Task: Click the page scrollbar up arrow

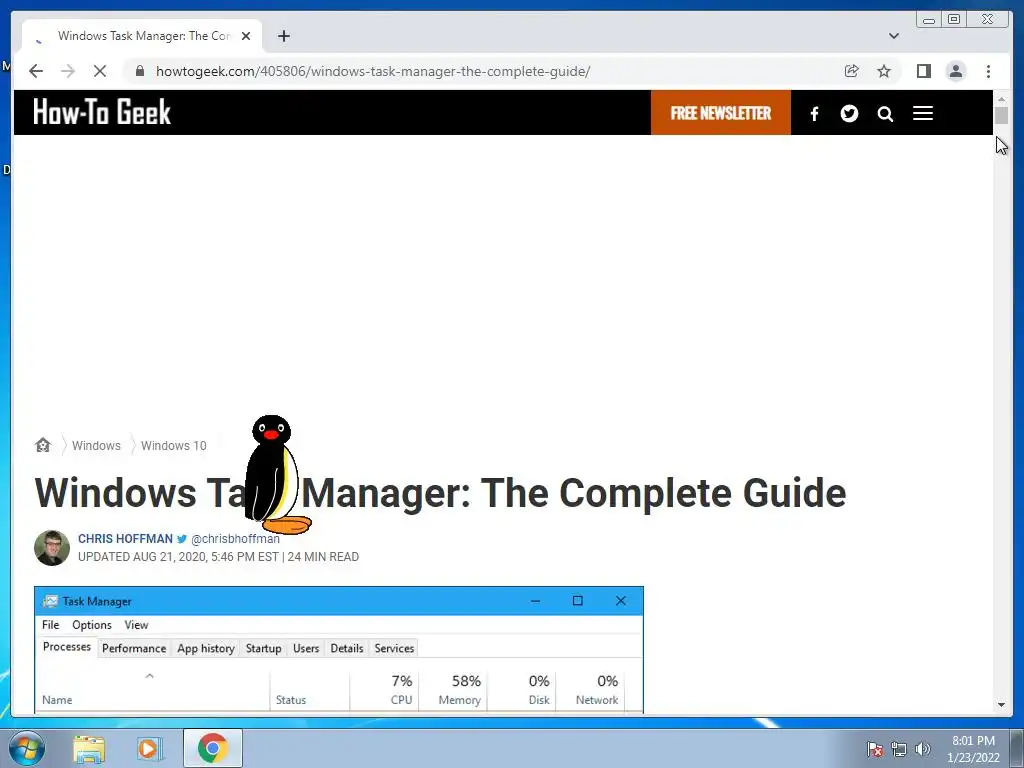Action: (1001, 99)
